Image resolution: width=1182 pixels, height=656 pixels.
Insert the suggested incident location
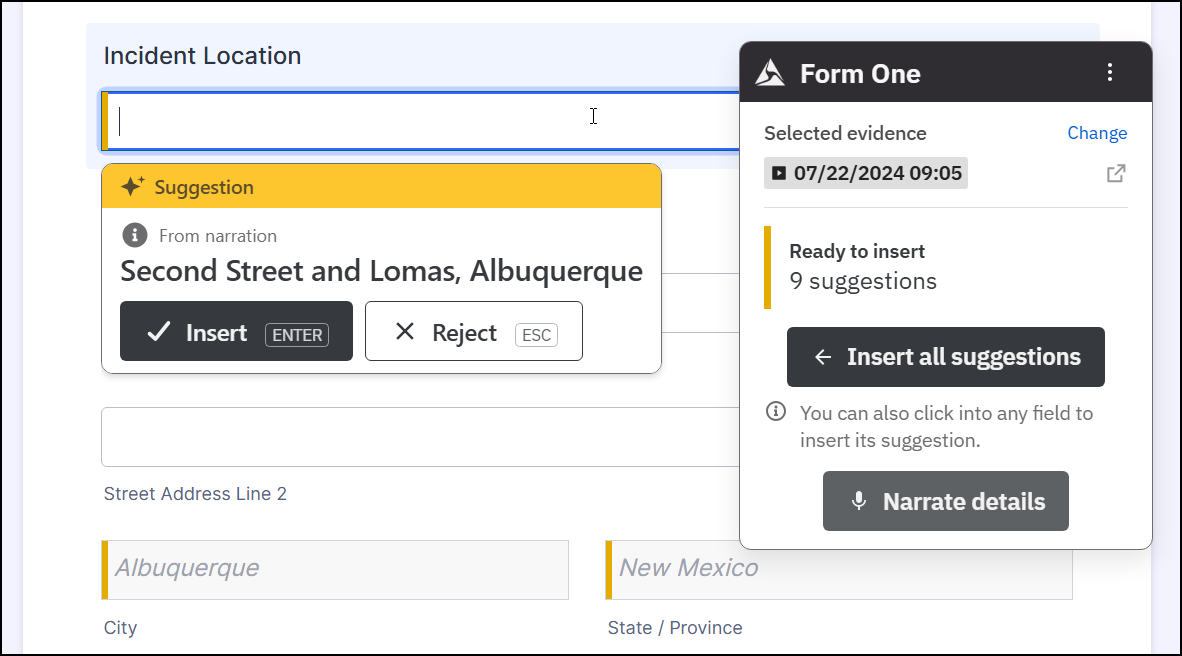coord(236,331)
